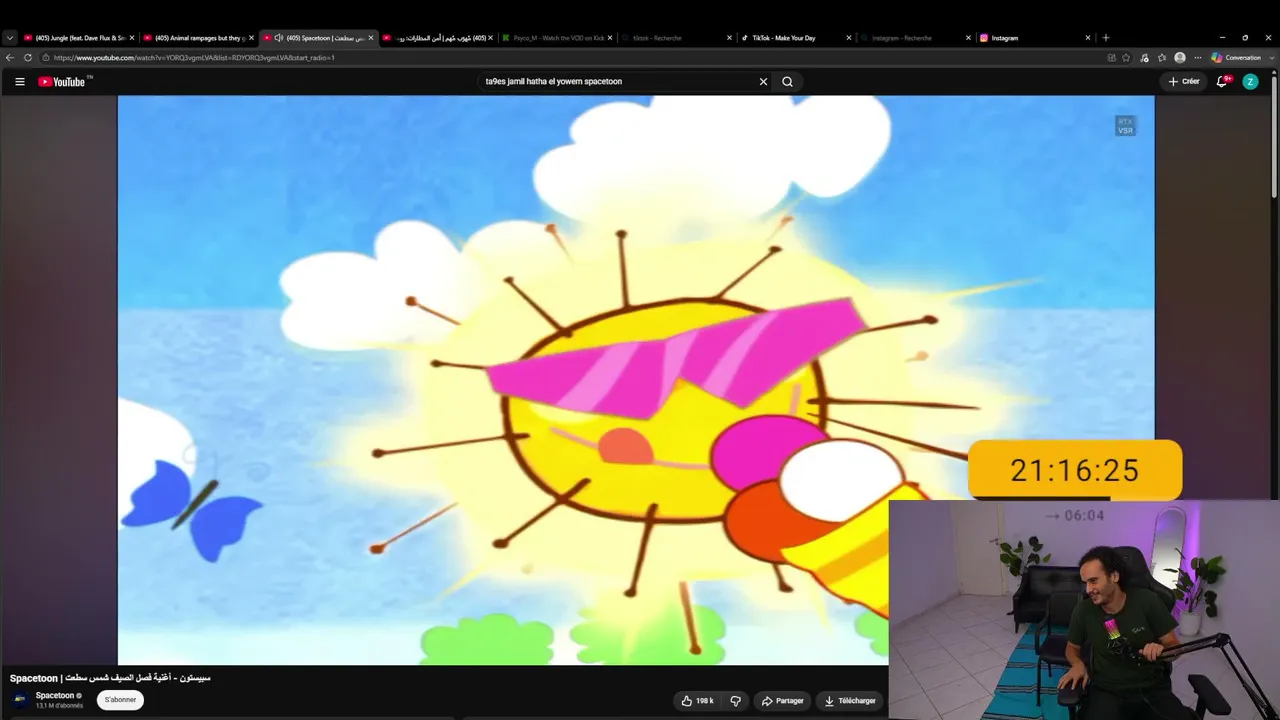The image size is (1280, 720).
Task: Close the TikTok - Make Your Day tab
Action: coord(849,38)
